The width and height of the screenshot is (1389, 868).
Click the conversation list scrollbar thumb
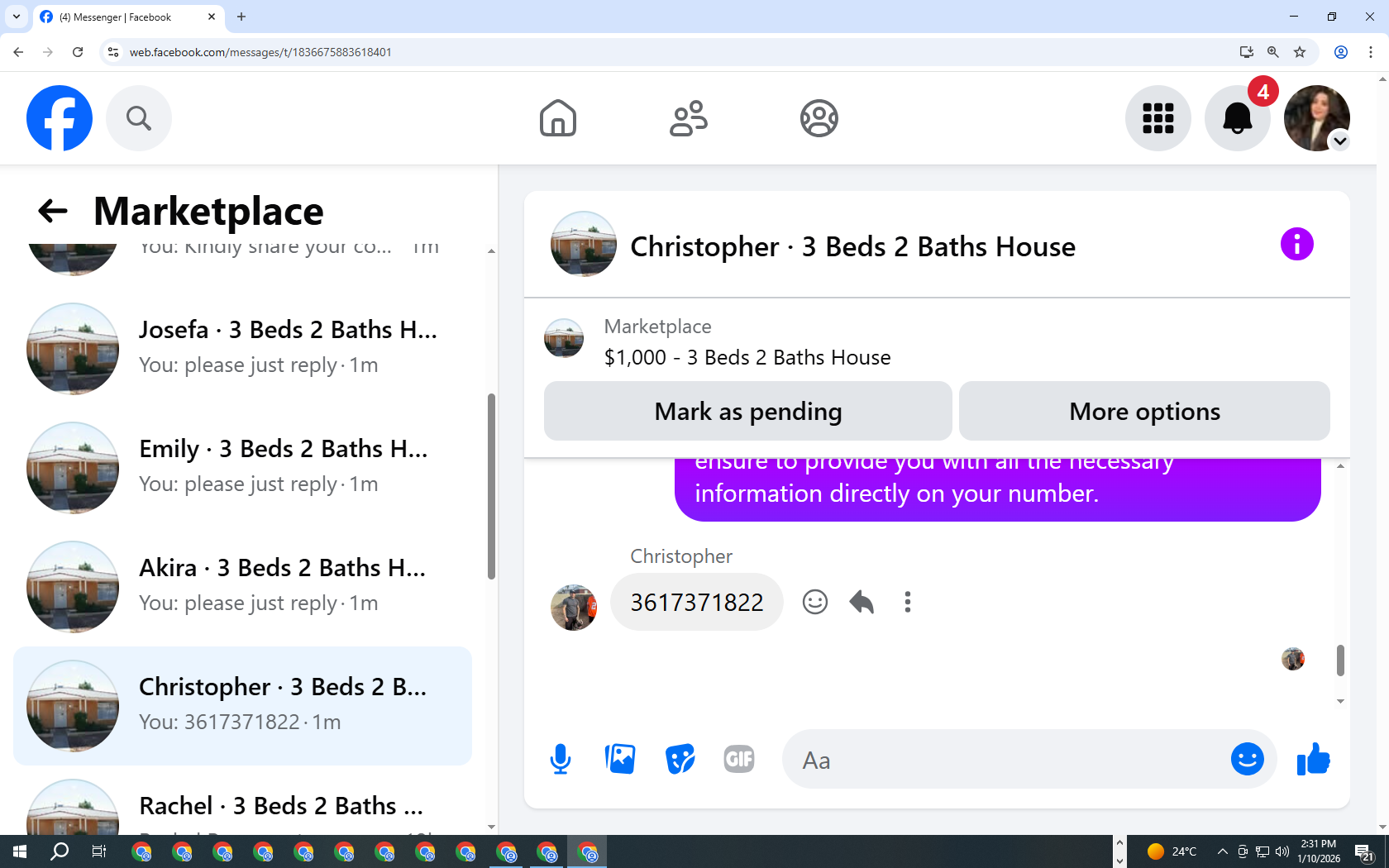491,486
